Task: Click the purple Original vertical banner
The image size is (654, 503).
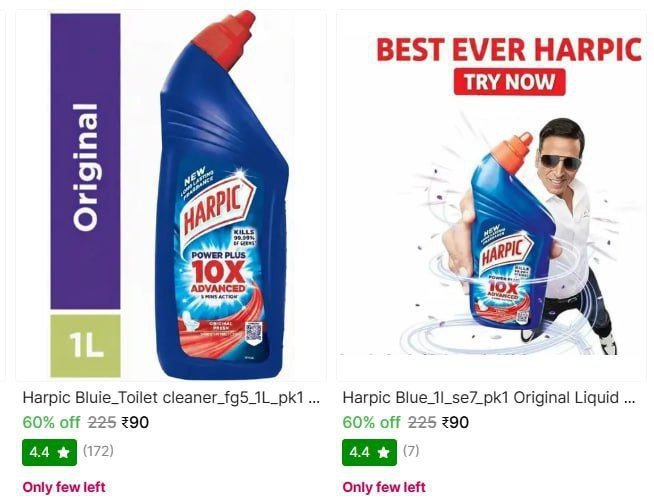Action: (86, 161)
